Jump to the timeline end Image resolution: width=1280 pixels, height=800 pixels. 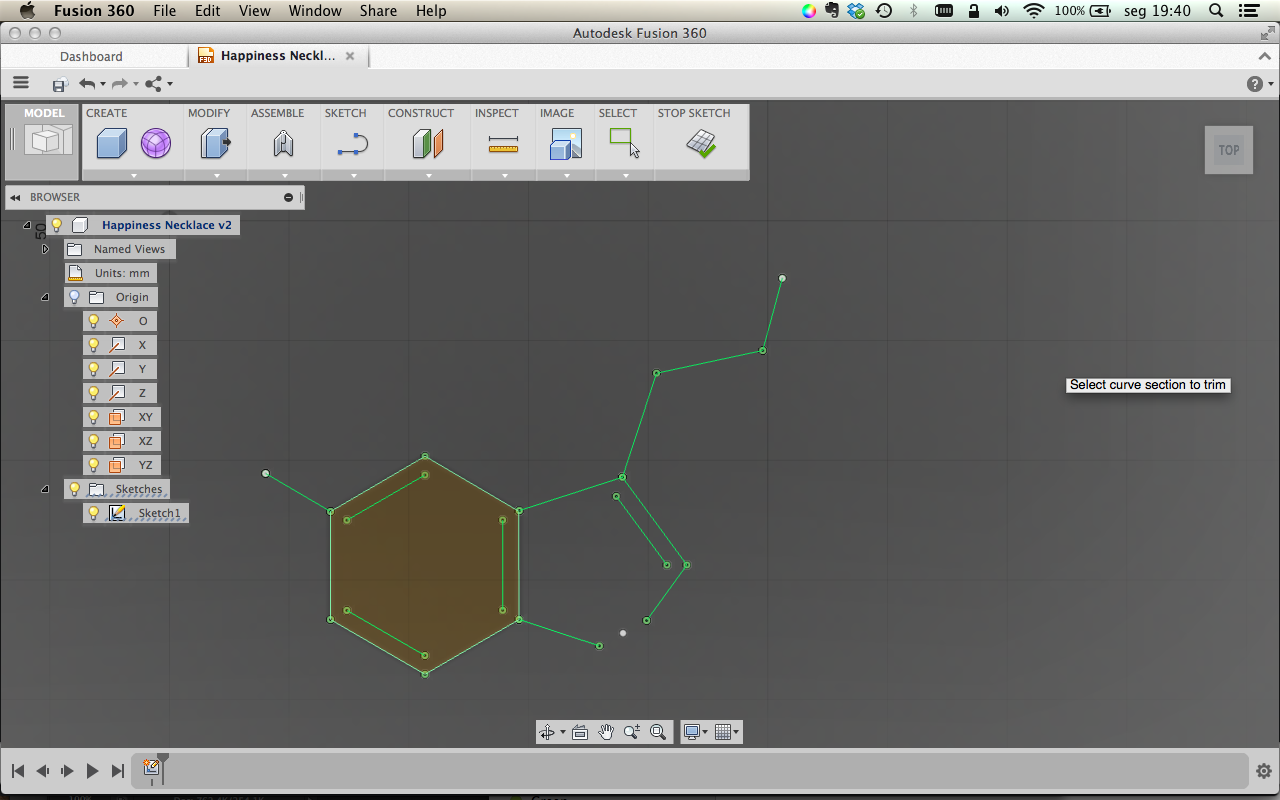click(x=118, y=771)
